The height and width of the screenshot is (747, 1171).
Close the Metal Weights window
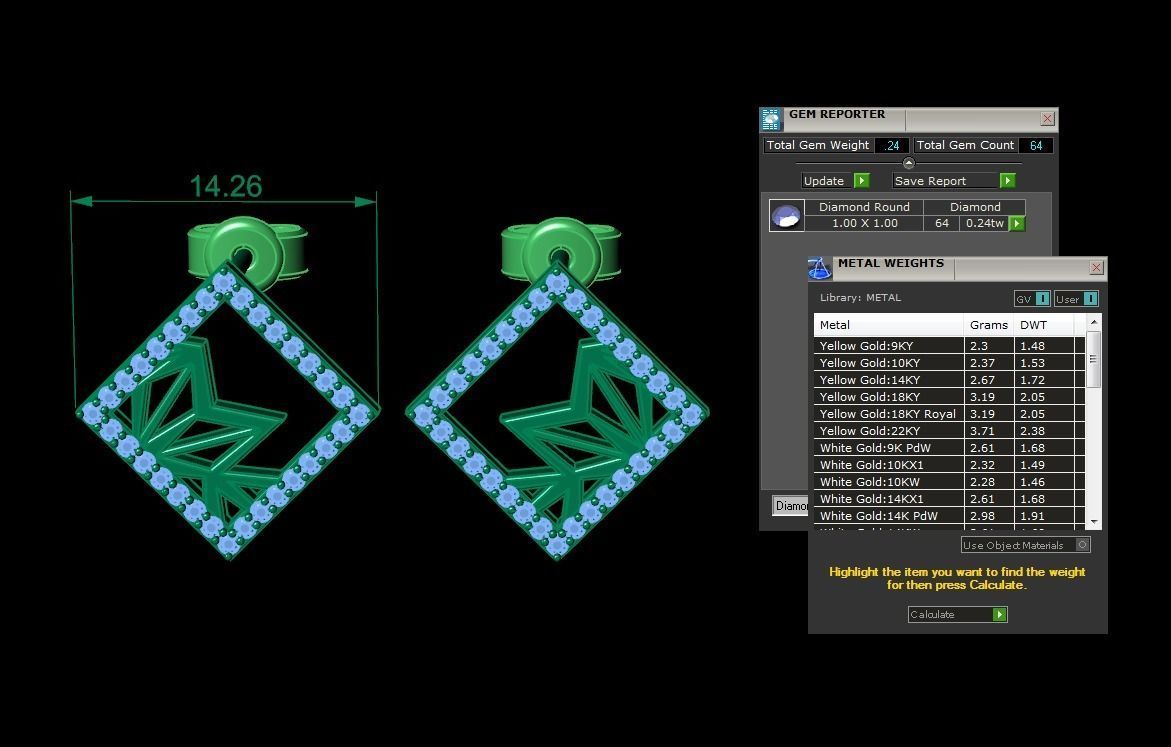point(1096,267)
